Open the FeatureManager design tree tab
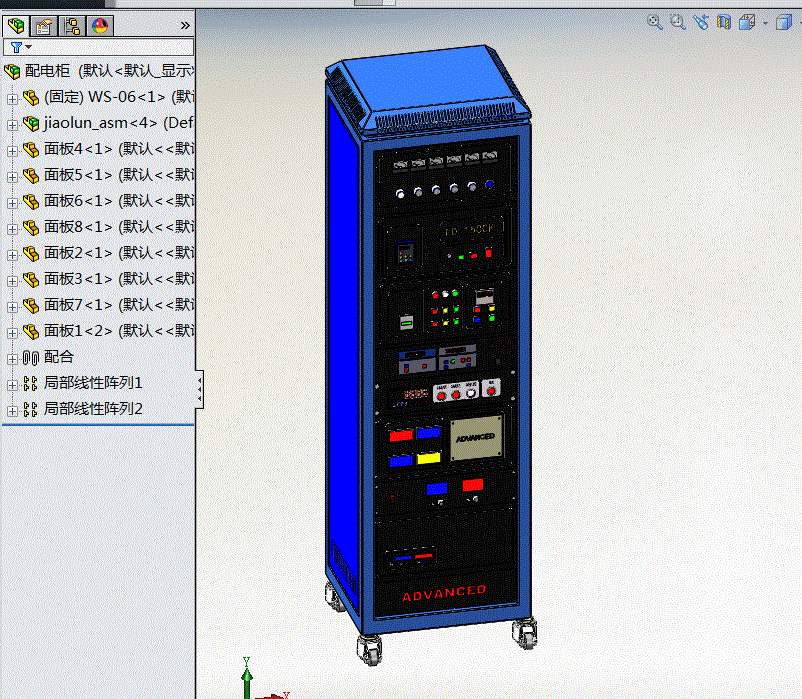 pyautogui.click(x=17, y=26)
